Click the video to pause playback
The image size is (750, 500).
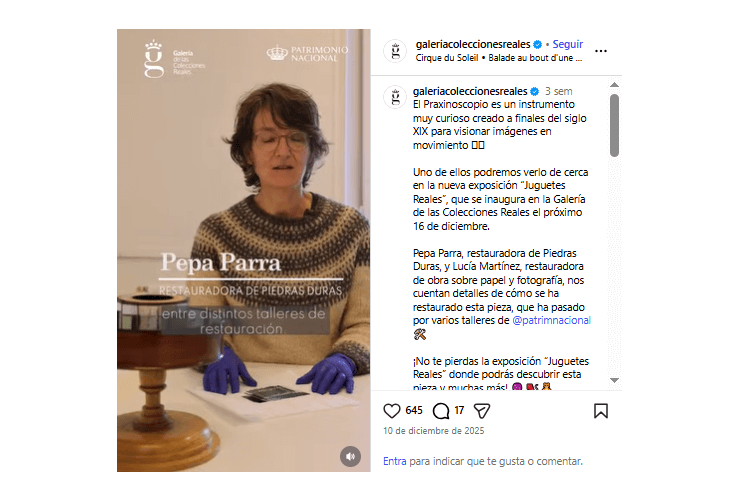coord(243,250)
